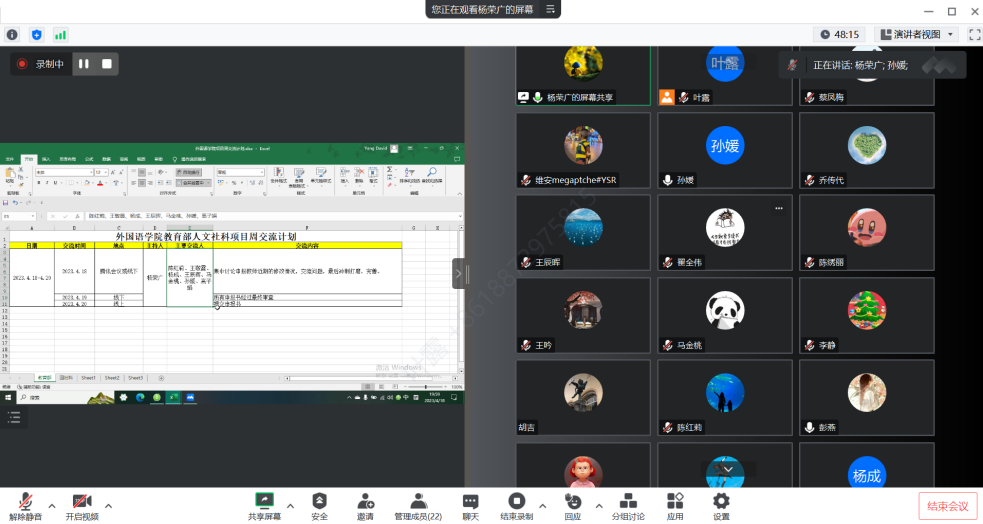The width and height of the screenshot is (983, 524).
Task: Pause the recording in the 录制中 bar
Action: (x=84, y=64)
